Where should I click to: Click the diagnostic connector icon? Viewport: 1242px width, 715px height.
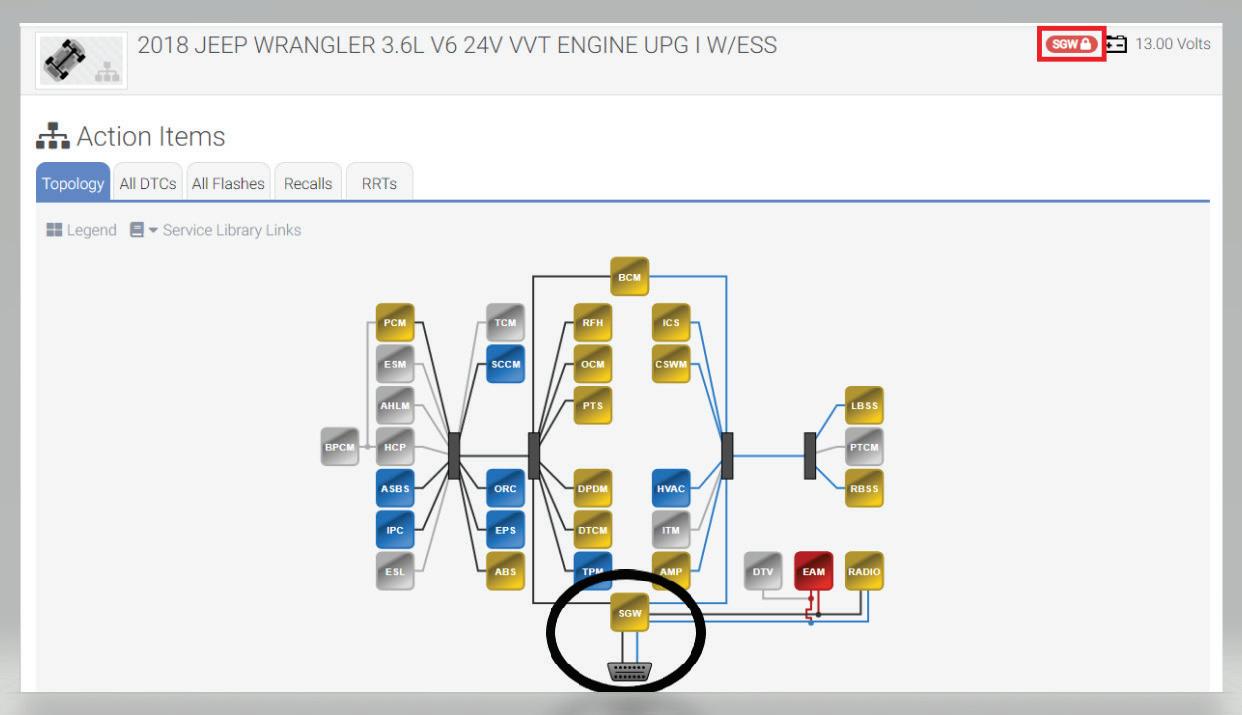point(630,671)
